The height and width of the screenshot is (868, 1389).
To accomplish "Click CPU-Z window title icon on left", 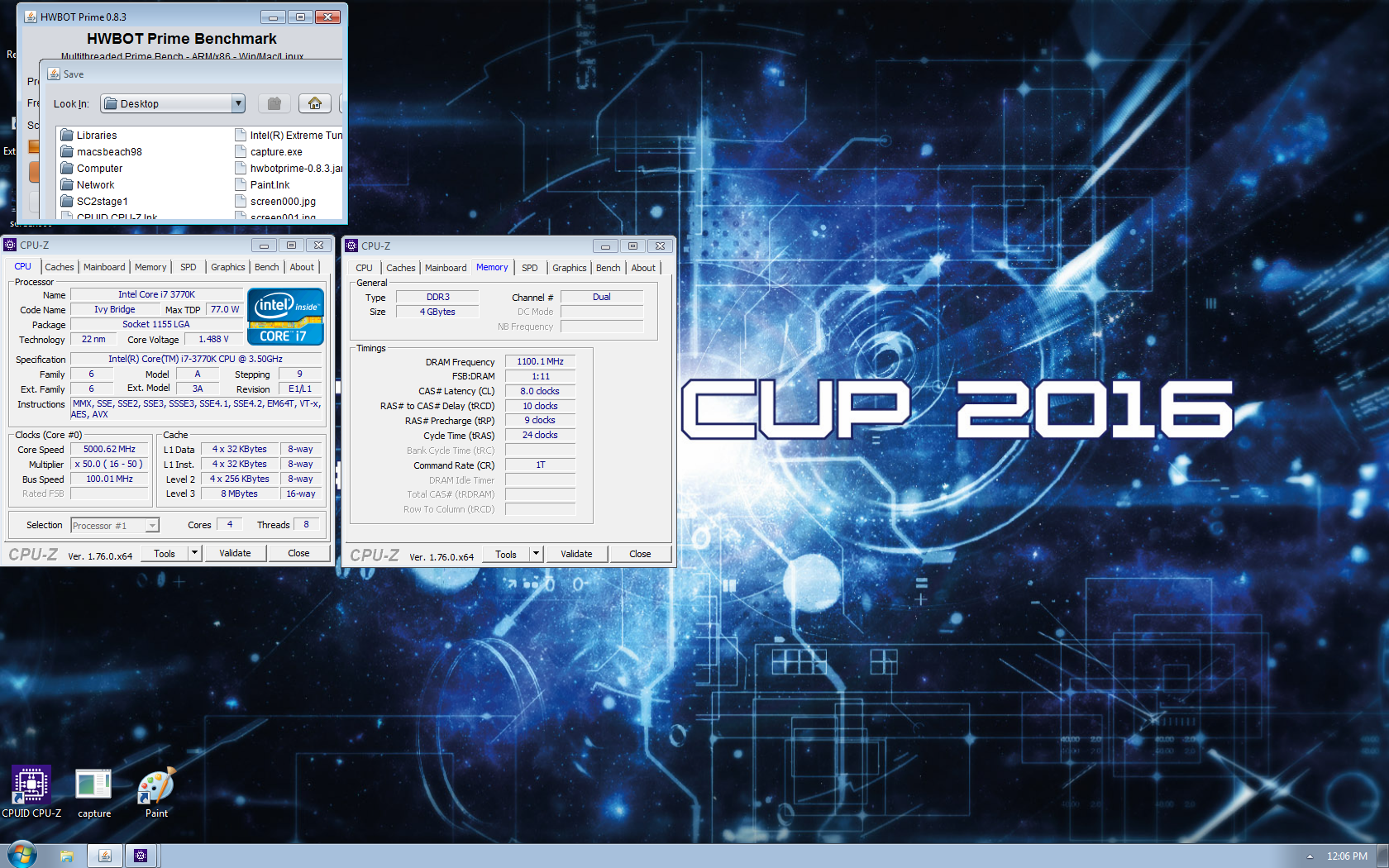I will [10, 245].
